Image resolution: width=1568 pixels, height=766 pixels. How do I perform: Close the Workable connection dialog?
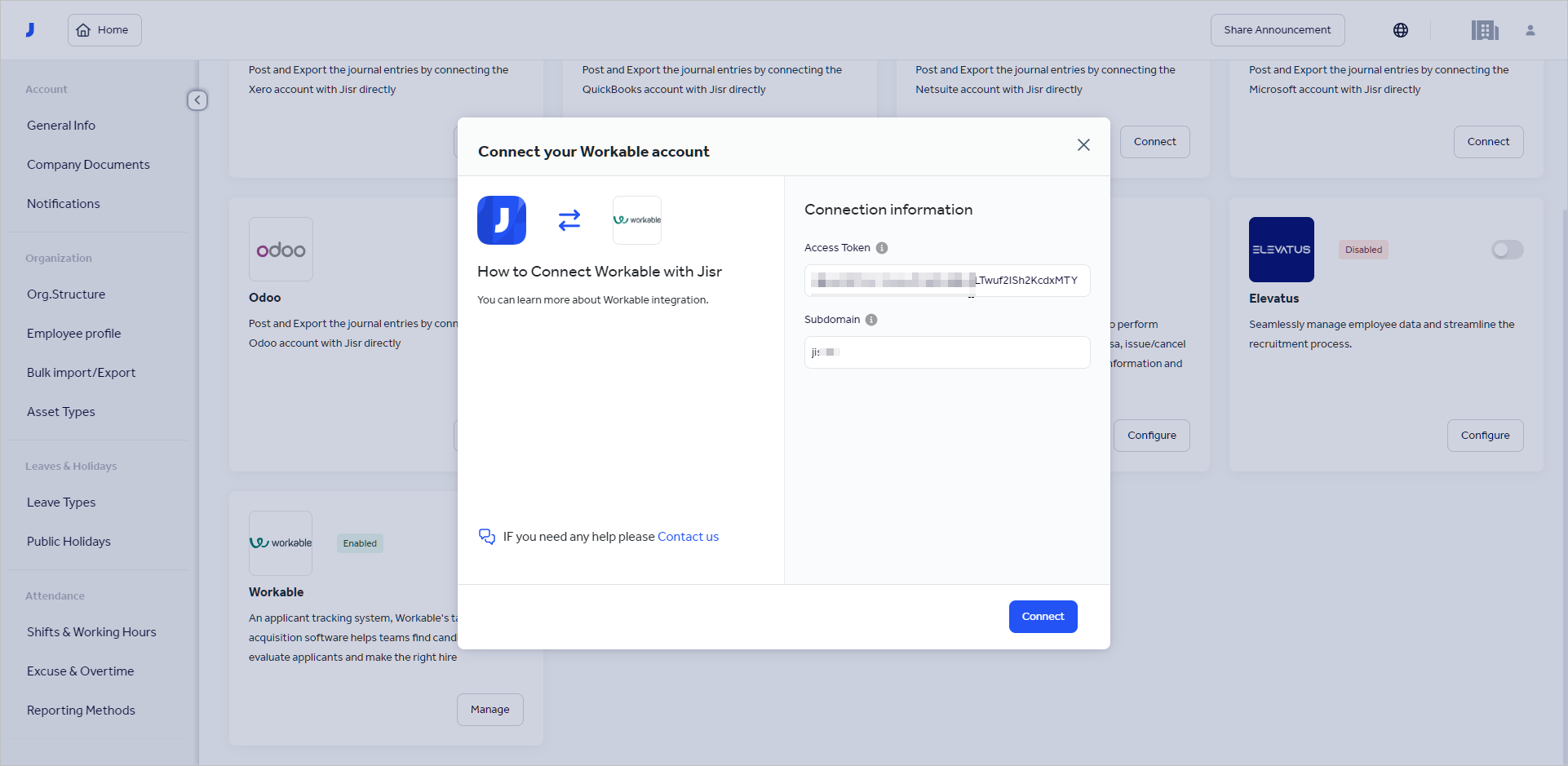coord(1083,144)
